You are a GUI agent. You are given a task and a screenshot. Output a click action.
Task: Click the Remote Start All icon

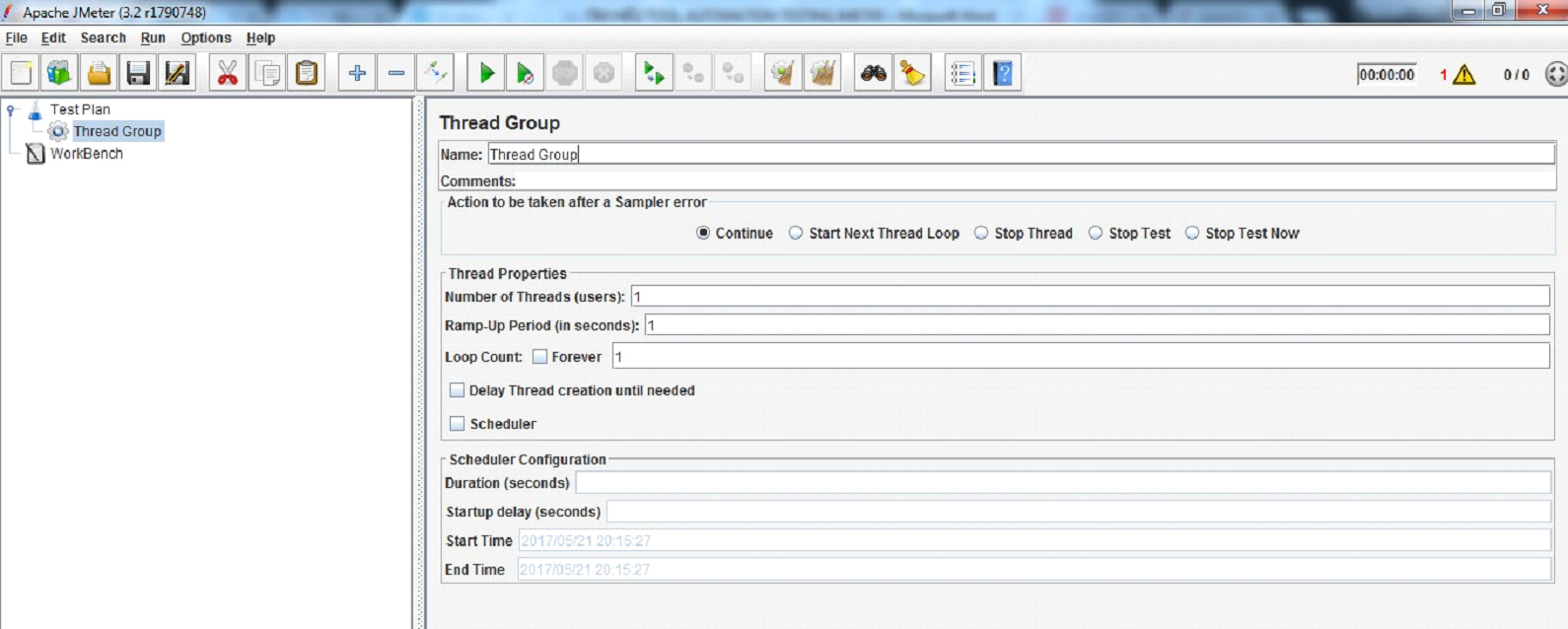654,73
